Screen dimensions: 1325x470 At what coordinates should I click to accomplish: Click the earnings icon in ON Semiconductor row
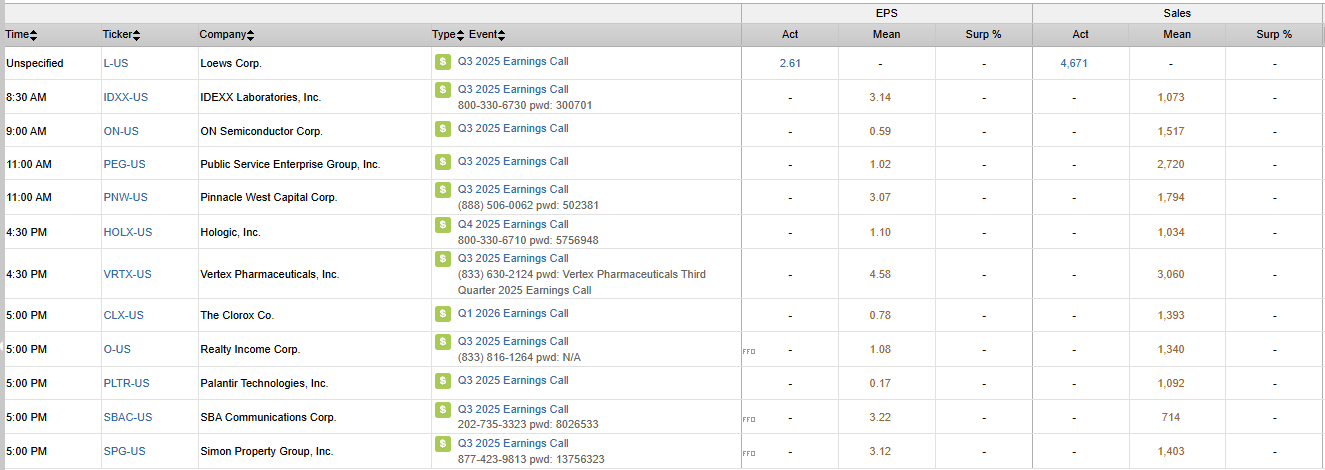pyautogui.click(x=442, y=129)
